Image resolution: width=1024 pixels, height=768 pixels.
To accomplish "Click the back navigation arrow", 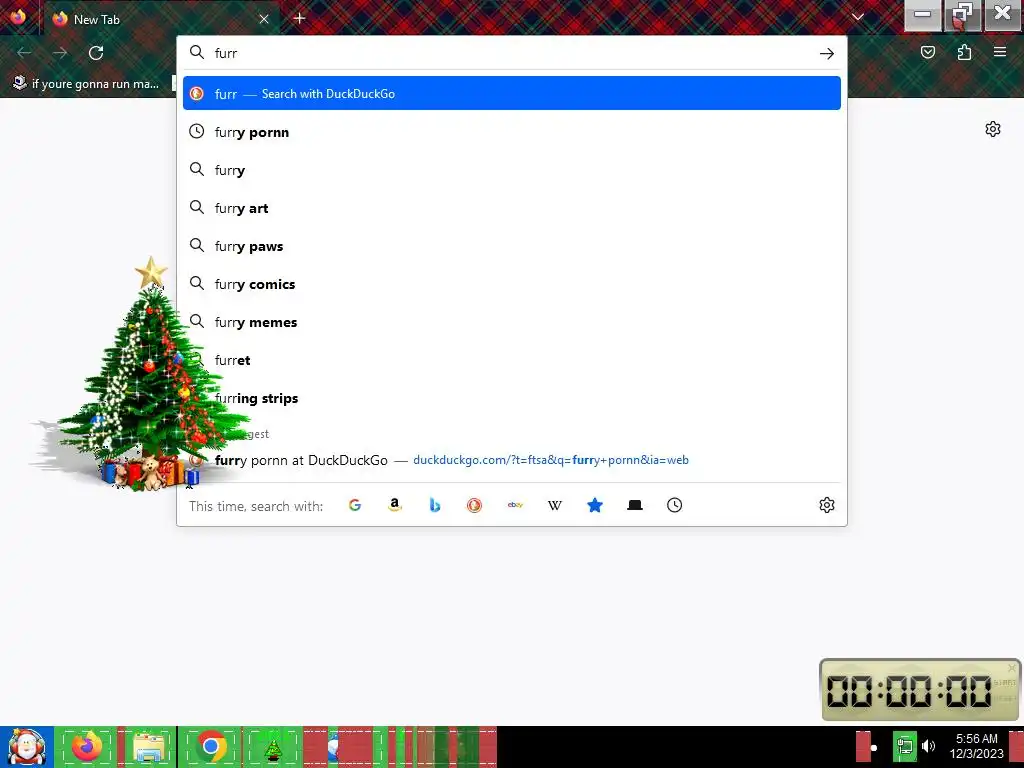I will [24, 53].
